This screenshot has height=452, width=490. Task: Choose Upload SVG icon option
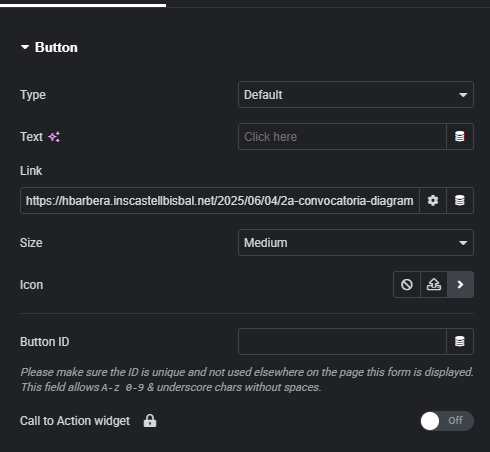point(434,285)
